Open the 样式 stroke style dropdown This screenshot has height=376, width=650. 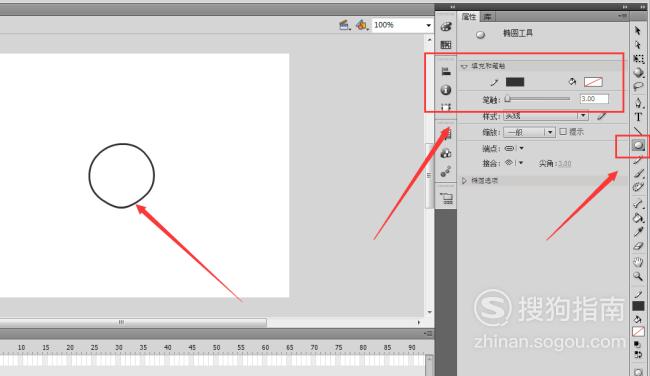[x=546, y=116]
